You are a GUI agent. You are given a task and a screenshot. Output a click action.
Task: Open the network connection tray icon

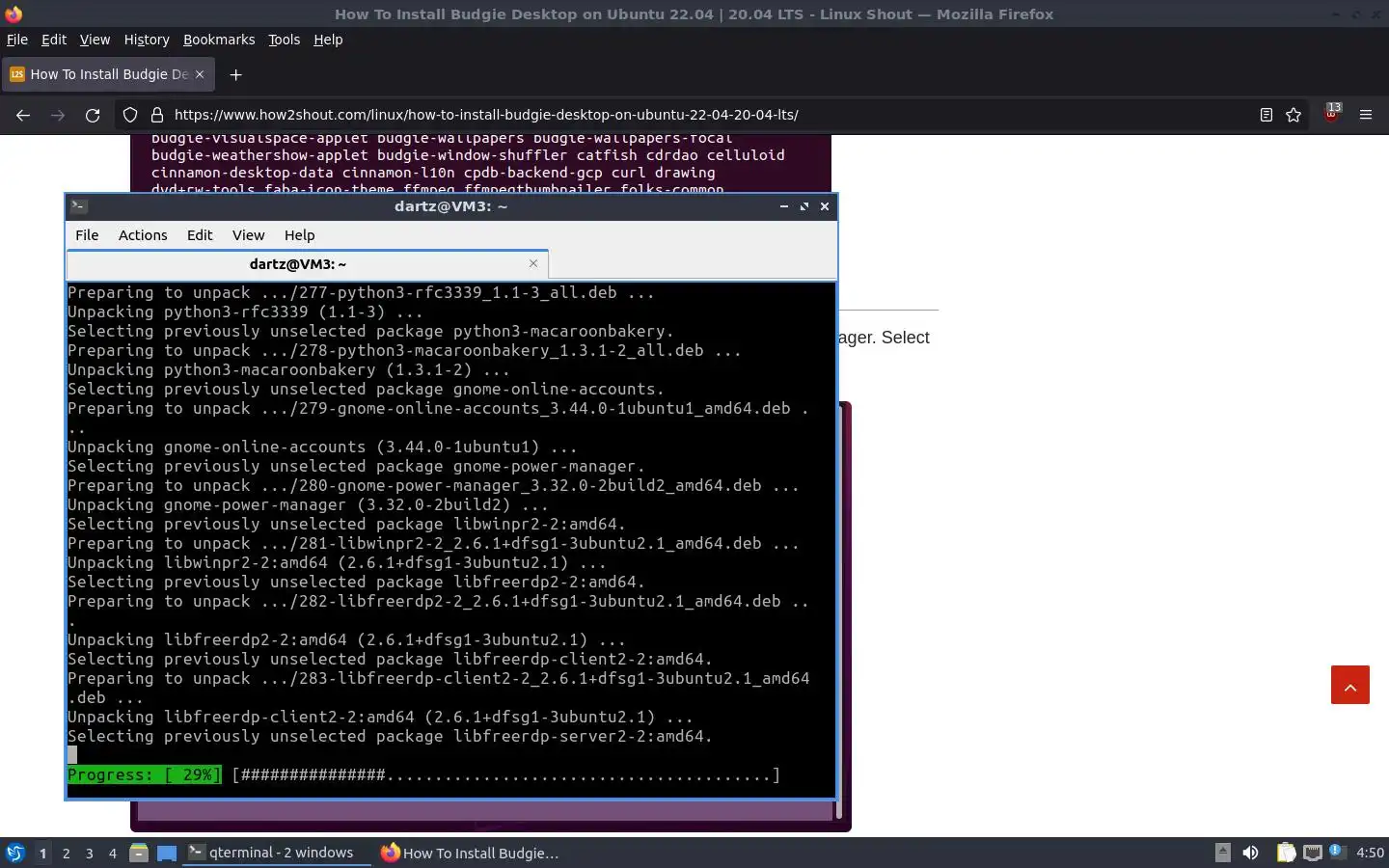(1313, 853)
